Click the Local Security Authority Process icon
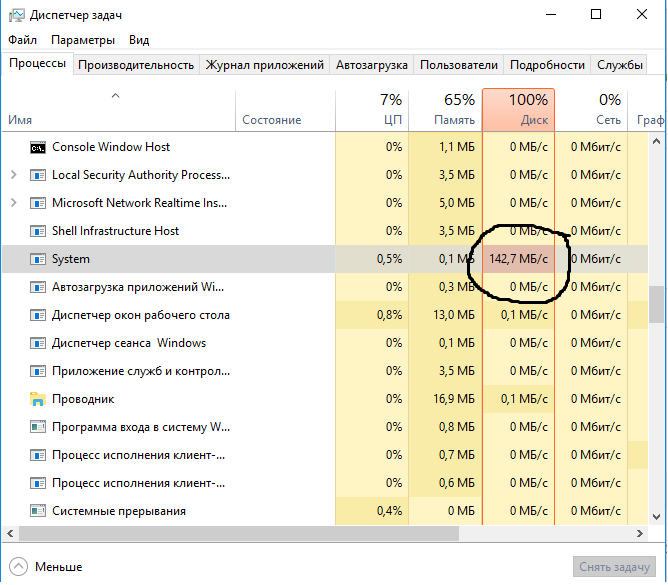The image size is (668, 585). point(38,175)
